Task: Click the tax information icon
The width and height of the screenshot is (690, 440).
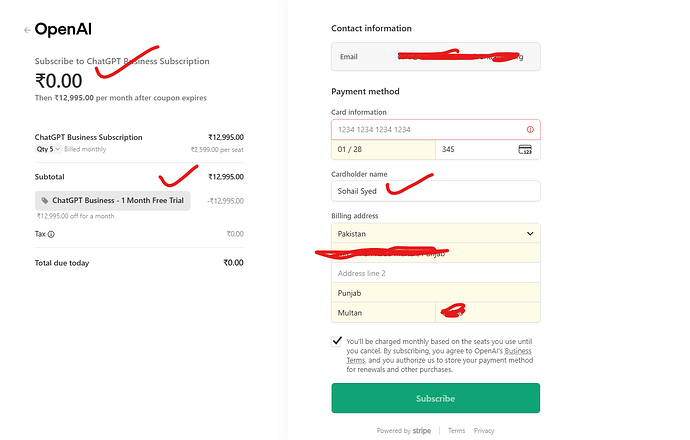Action: pyautogui.click(x=51, y=234)
